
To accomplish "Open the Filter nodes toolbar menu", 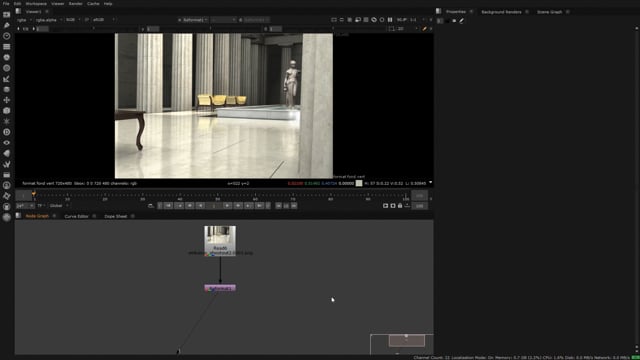I will tap(7, 68).
